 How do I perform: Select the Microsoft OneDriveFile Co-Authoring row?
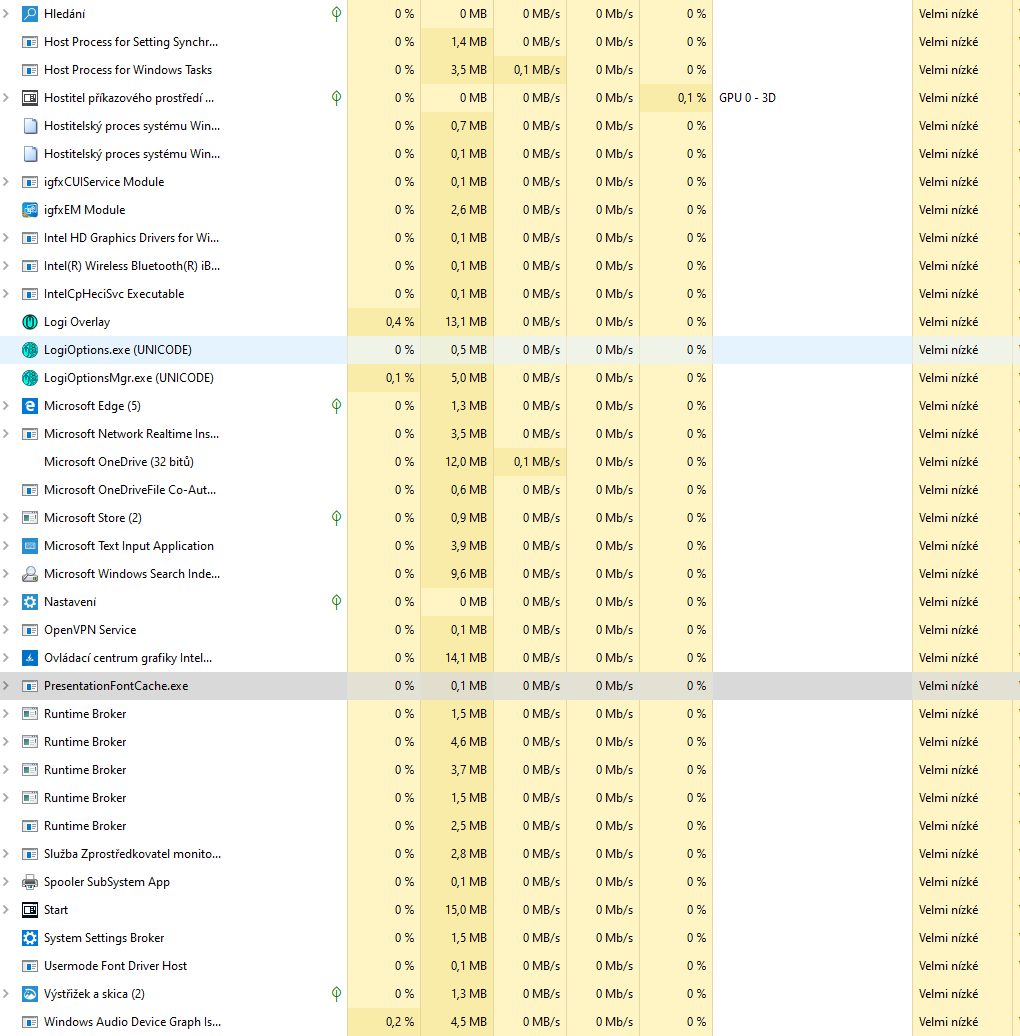pos(510,490)
